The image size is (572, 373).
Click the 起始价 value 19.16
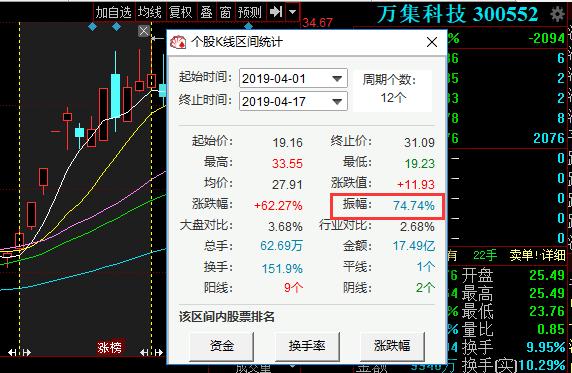[x=287, y=142]
